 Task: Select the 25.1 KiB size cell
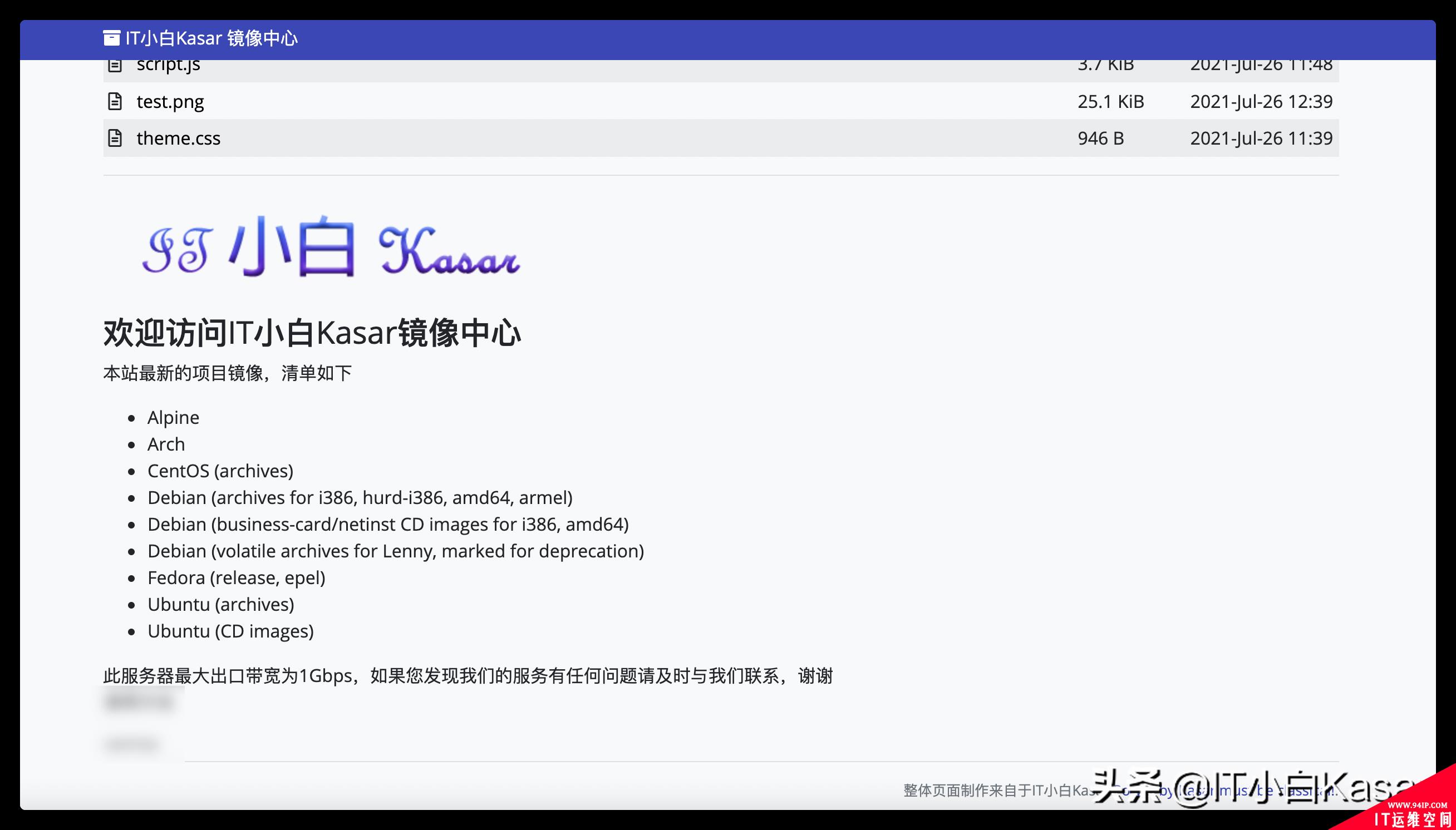1111,101
